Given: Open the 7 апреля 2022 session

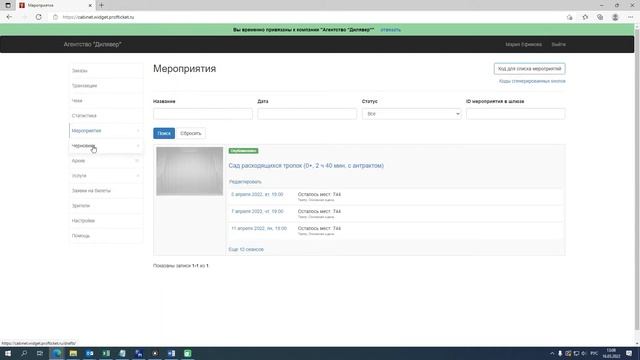Looking at the screenshot, I should (x=257, y=211).
